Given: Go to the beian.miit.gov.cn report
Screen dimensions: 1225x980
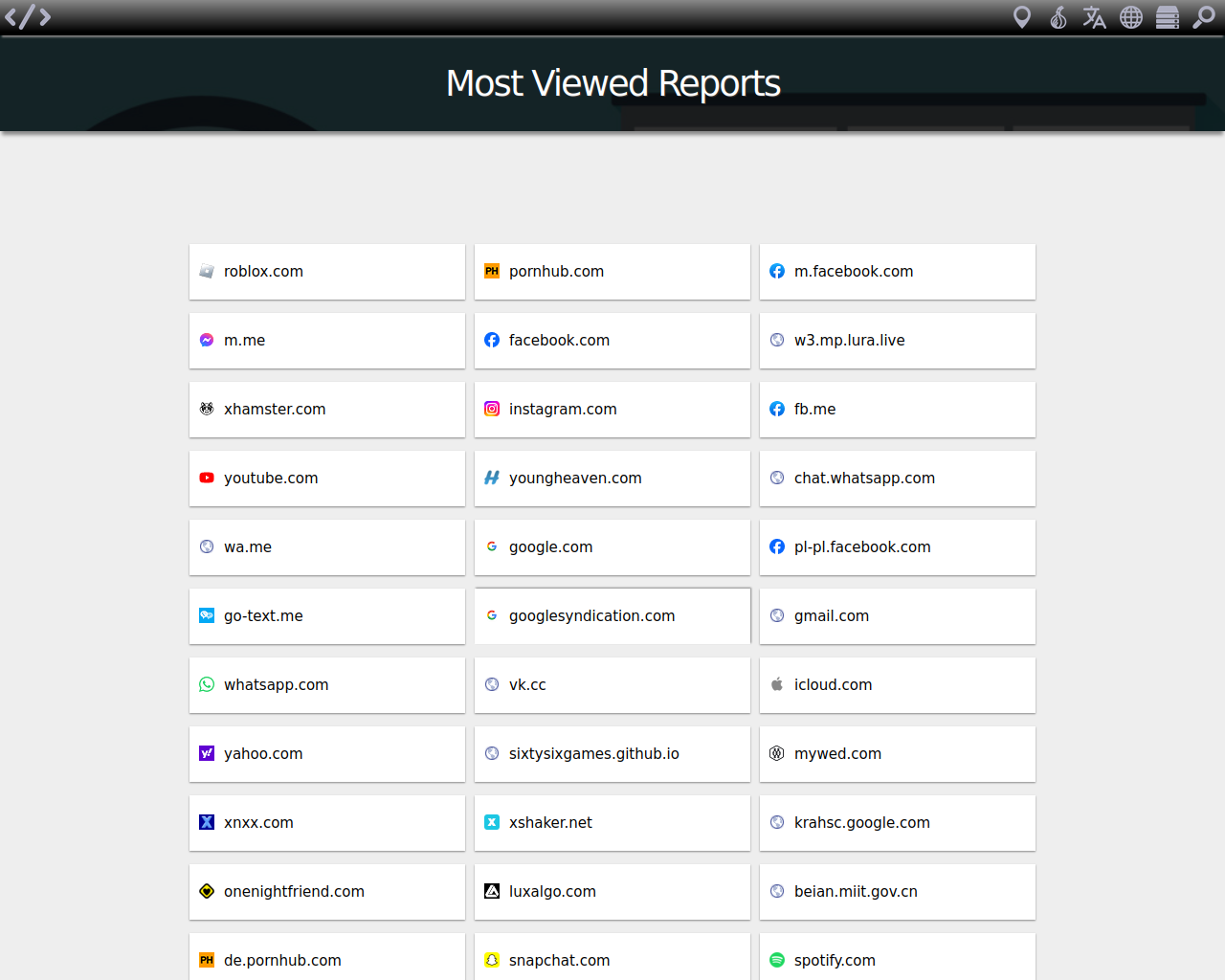Looking at the screenshot, I should point(897,892).
